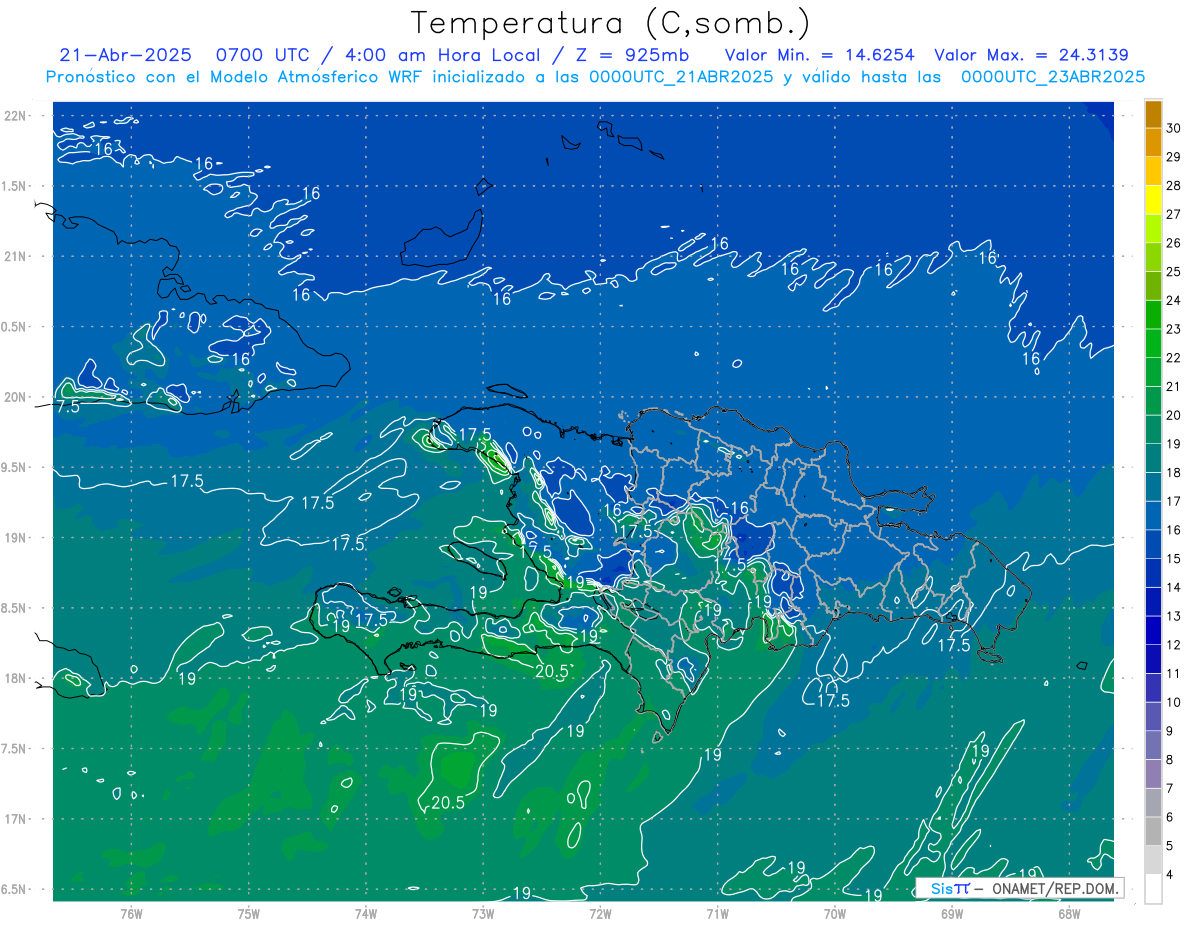Click the 'SisTT - ONAMET/REP.DOM.' credit label
The width and height of the screenshot is (1200, 927).
click(1020, 888)
